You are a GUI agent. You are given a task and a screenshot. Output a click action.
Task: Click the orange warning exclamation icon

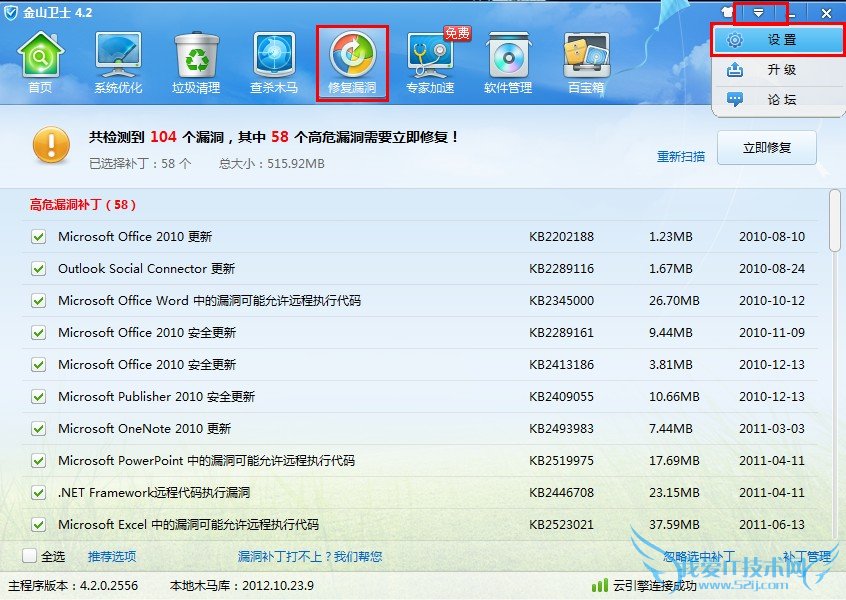click(x=51, y=145)
